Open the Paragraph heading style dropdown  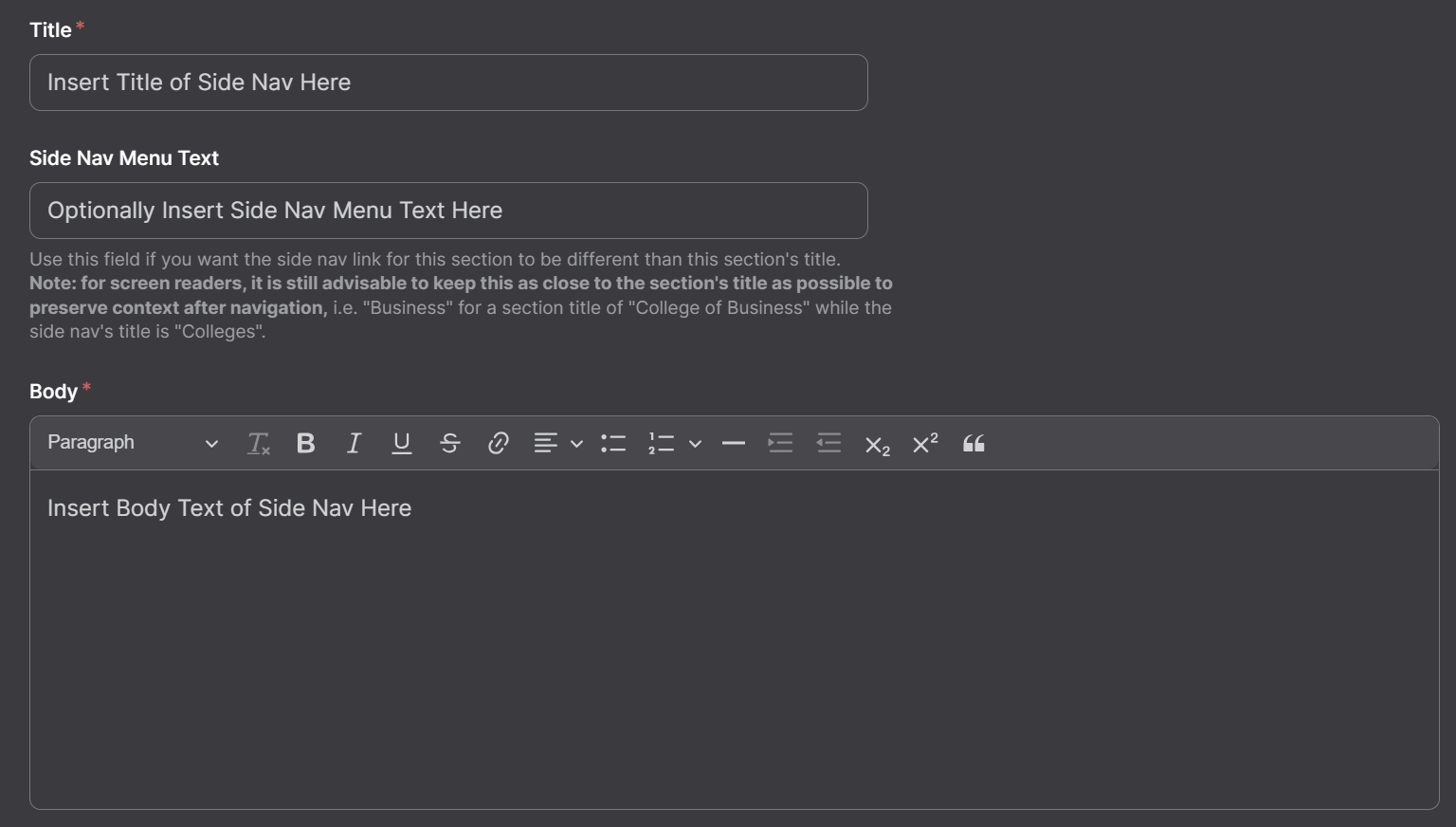point(133,443)
